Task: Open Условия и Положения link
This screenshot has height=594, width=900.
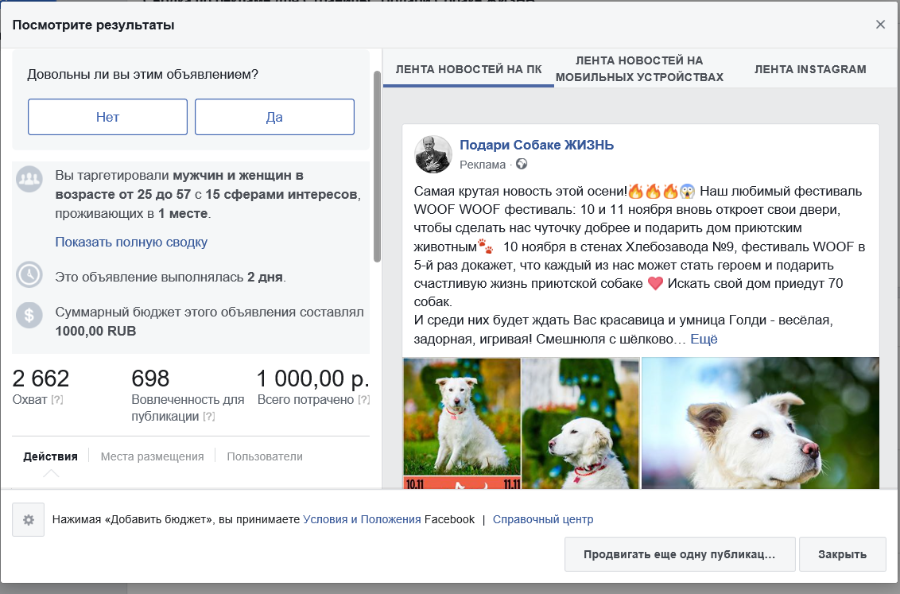Action: pyautogui.click(x=362, y=519)
